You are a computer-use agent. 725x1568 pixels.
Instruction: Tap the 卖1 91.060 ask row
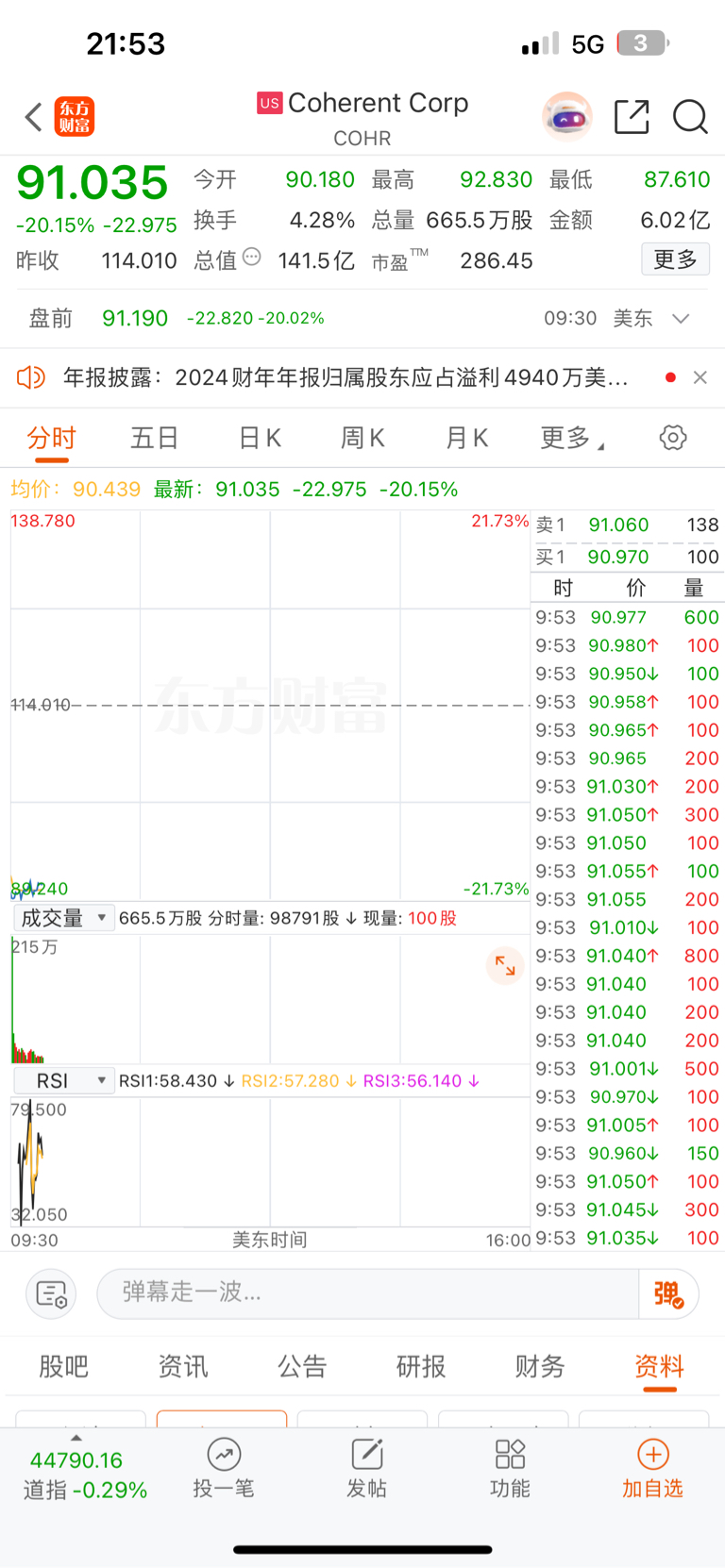coord(628,525)
